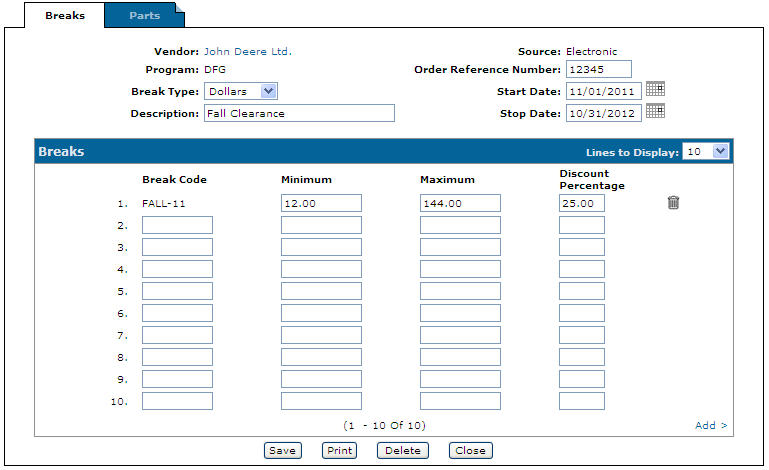
Task: Click the Maximum column header
Action: 447,180
